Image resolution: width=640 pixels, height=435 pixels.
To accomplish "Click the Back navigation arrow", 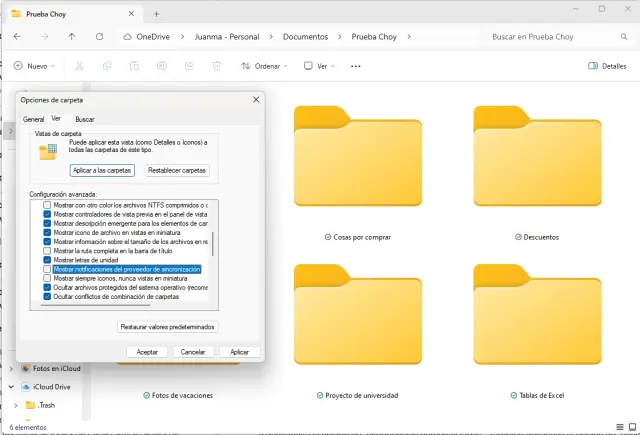I will coord(18,36).
